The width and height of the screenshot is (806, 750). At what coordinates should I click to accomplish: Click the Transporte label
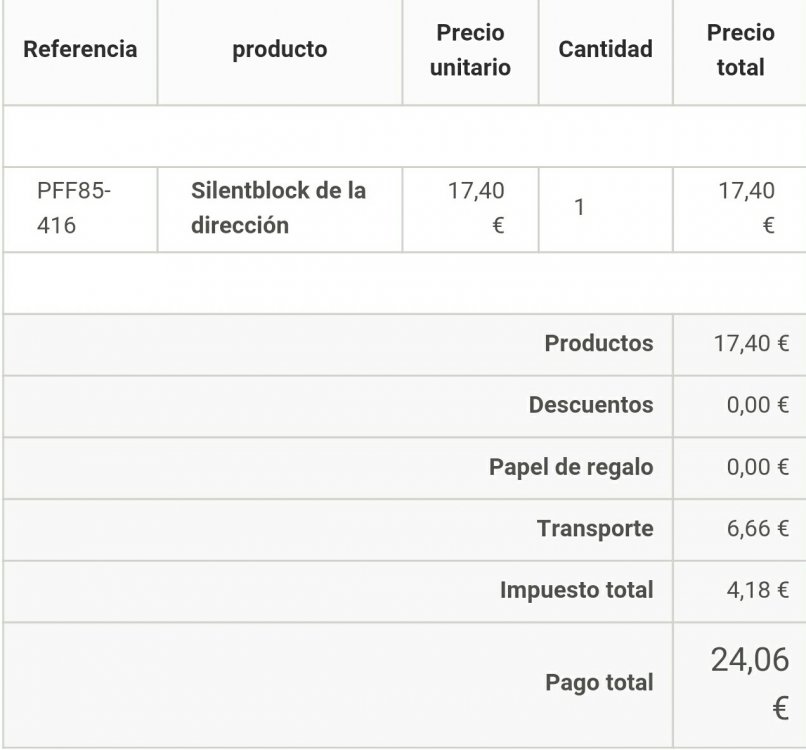click(x=594, y=529)
